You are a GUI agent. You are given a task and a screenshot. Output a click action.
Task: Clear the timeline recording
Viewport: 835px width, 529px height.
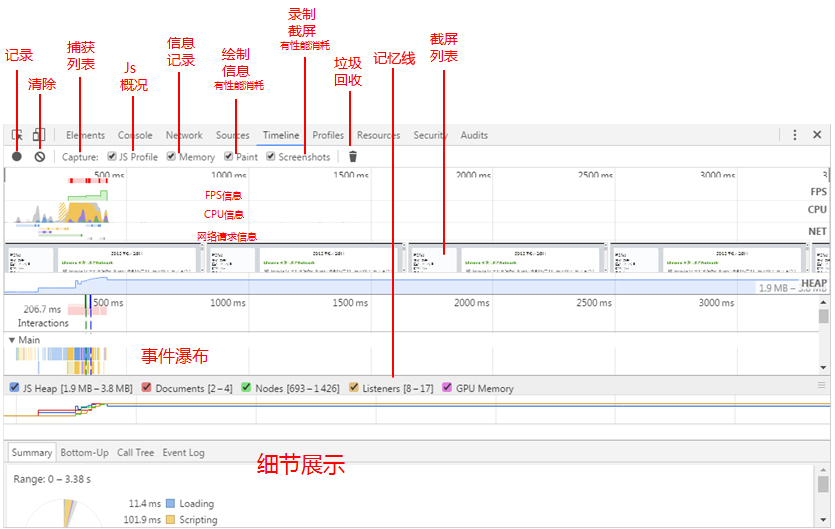(x=39, y=157)
